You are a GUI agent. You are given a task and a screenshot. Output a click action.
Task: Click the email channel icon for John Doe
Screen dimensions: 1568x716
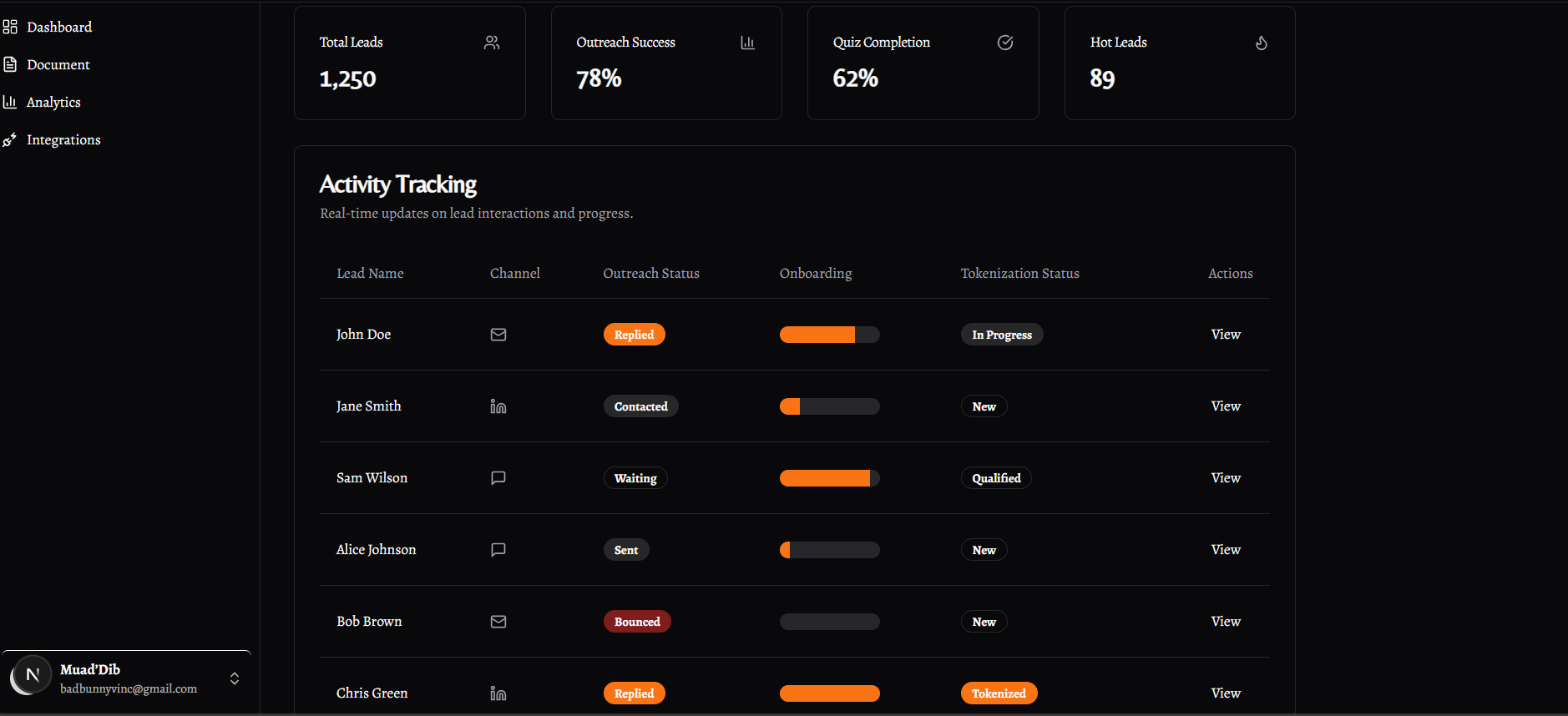498,335
